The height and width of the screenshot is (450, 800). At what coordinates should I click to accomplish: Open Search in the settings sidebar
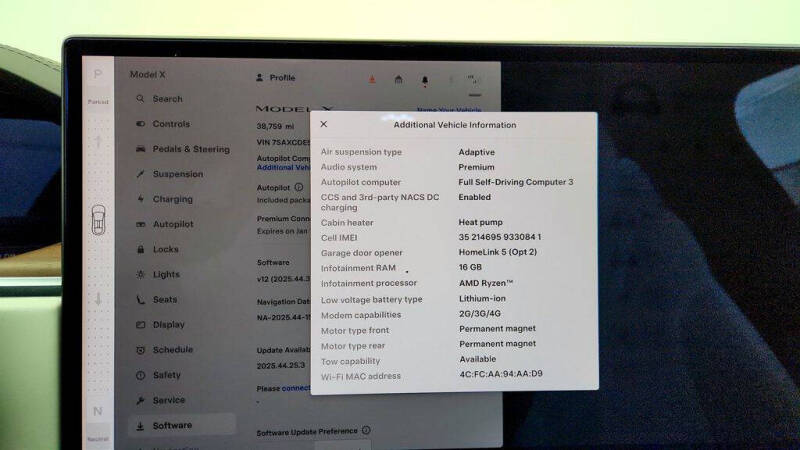click(x=167, y=99)
